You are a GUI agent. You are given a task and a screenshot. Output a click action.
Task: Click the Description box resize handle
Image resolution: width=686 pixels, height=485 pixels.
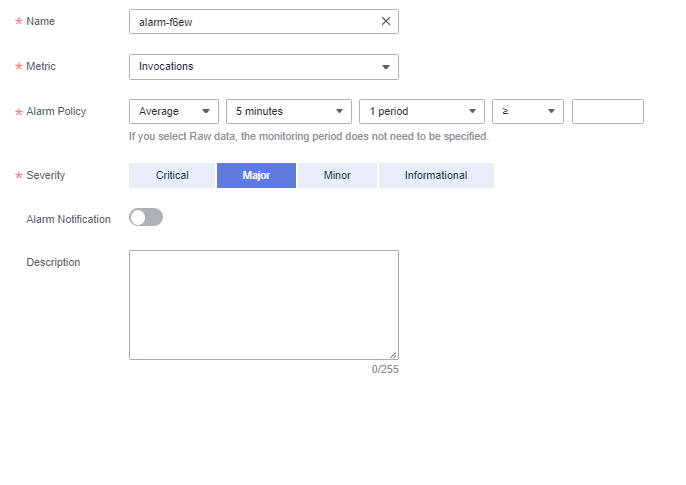point(393,355)
